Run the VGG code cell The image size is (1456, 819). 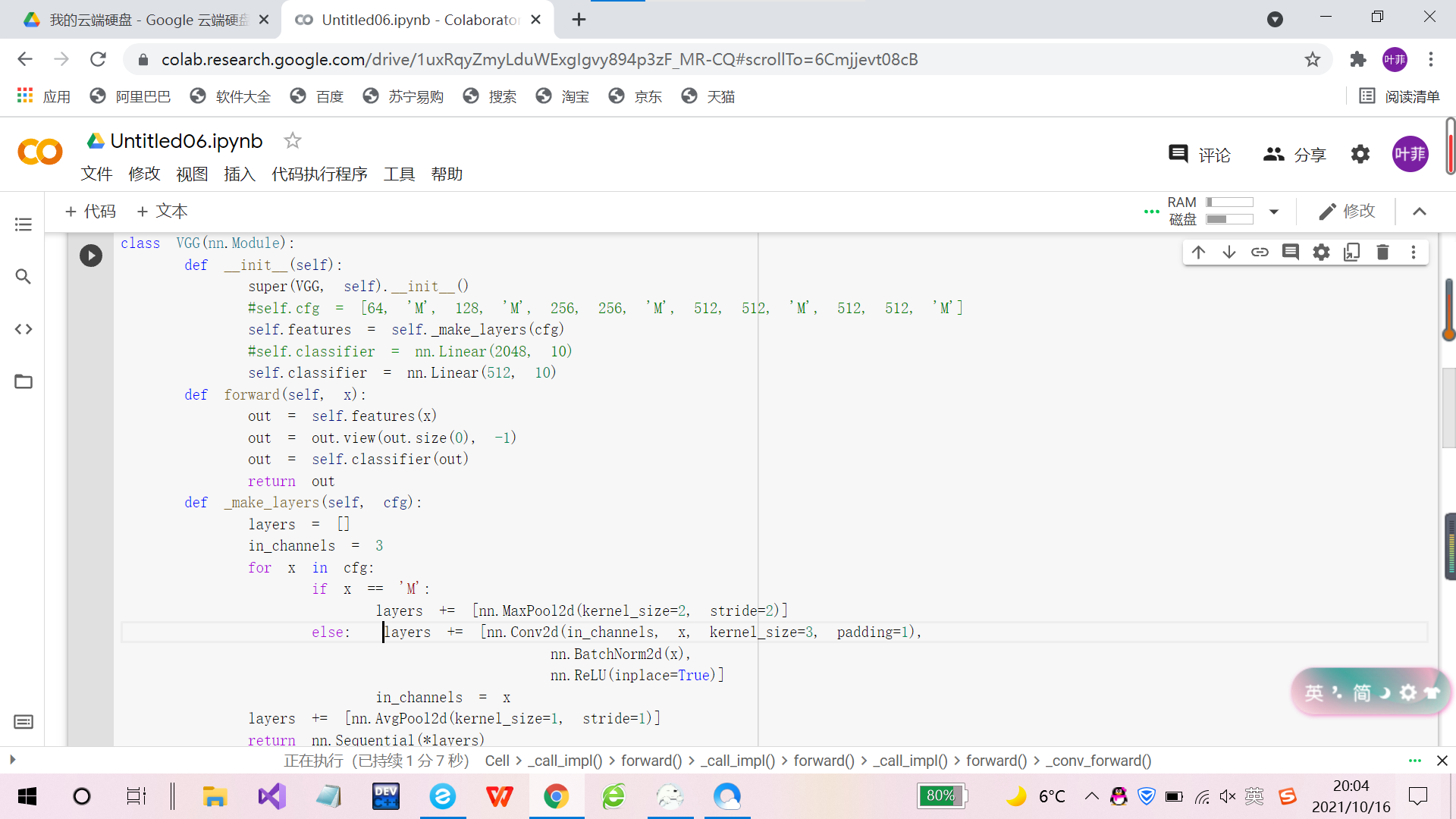click(91, 255)
